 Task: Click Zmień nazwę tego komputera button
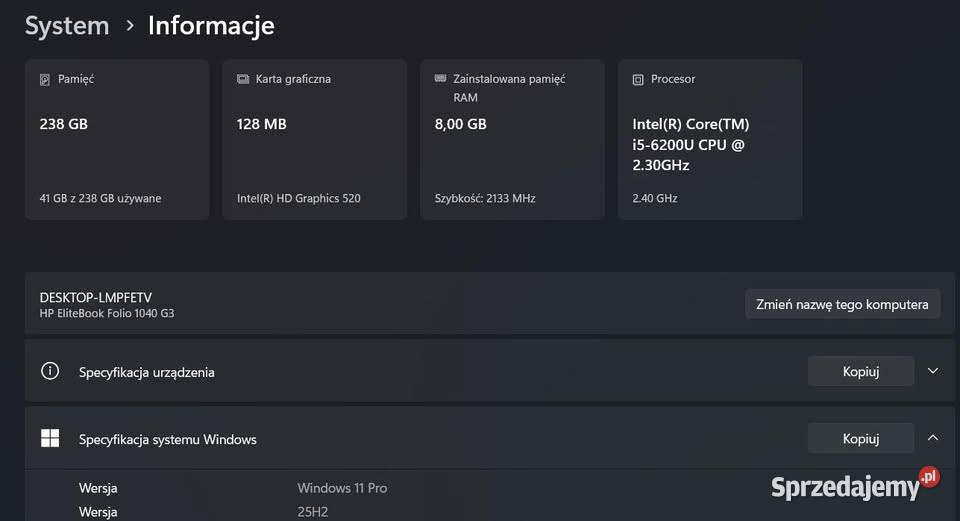click(x=842, y=304)
